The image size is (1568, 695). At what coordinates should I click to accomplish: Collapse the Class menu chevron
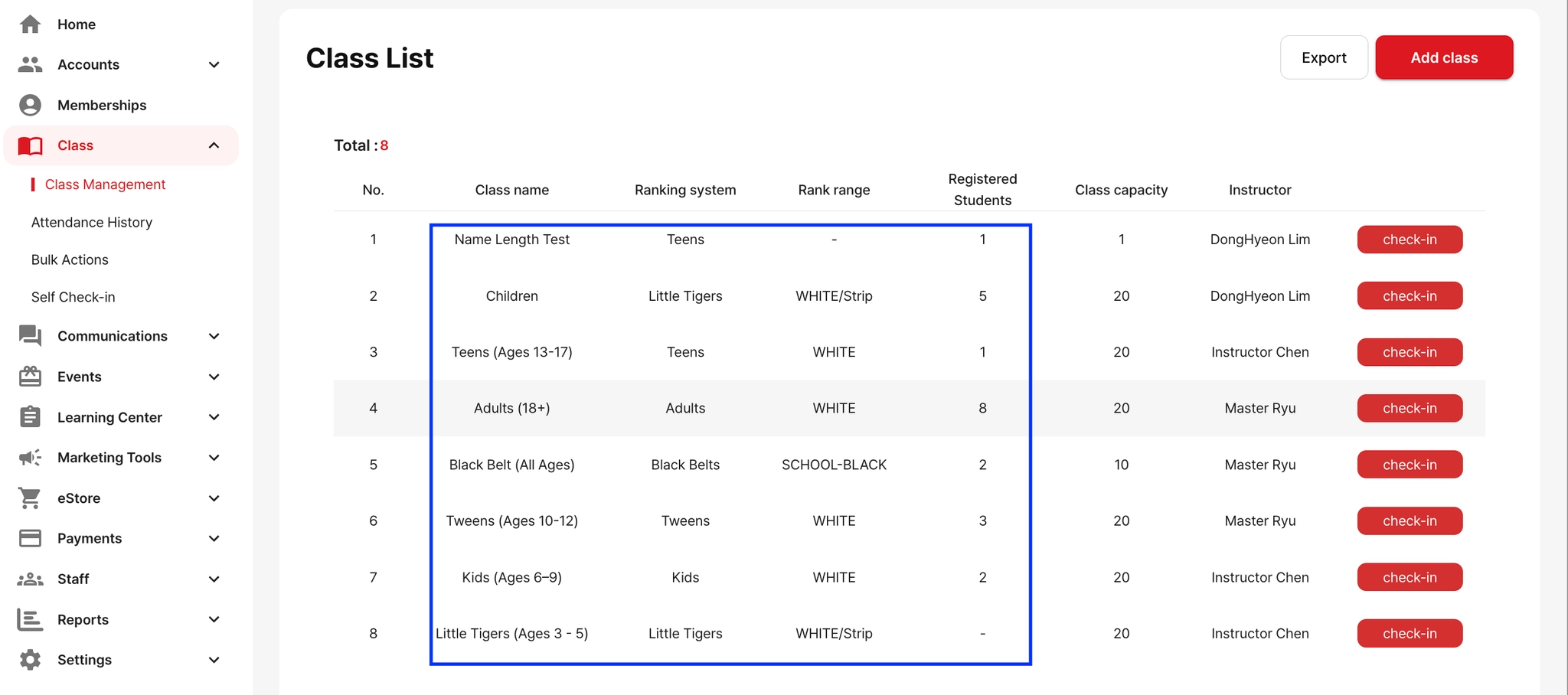pyautogui.click(x=214, y=145)
